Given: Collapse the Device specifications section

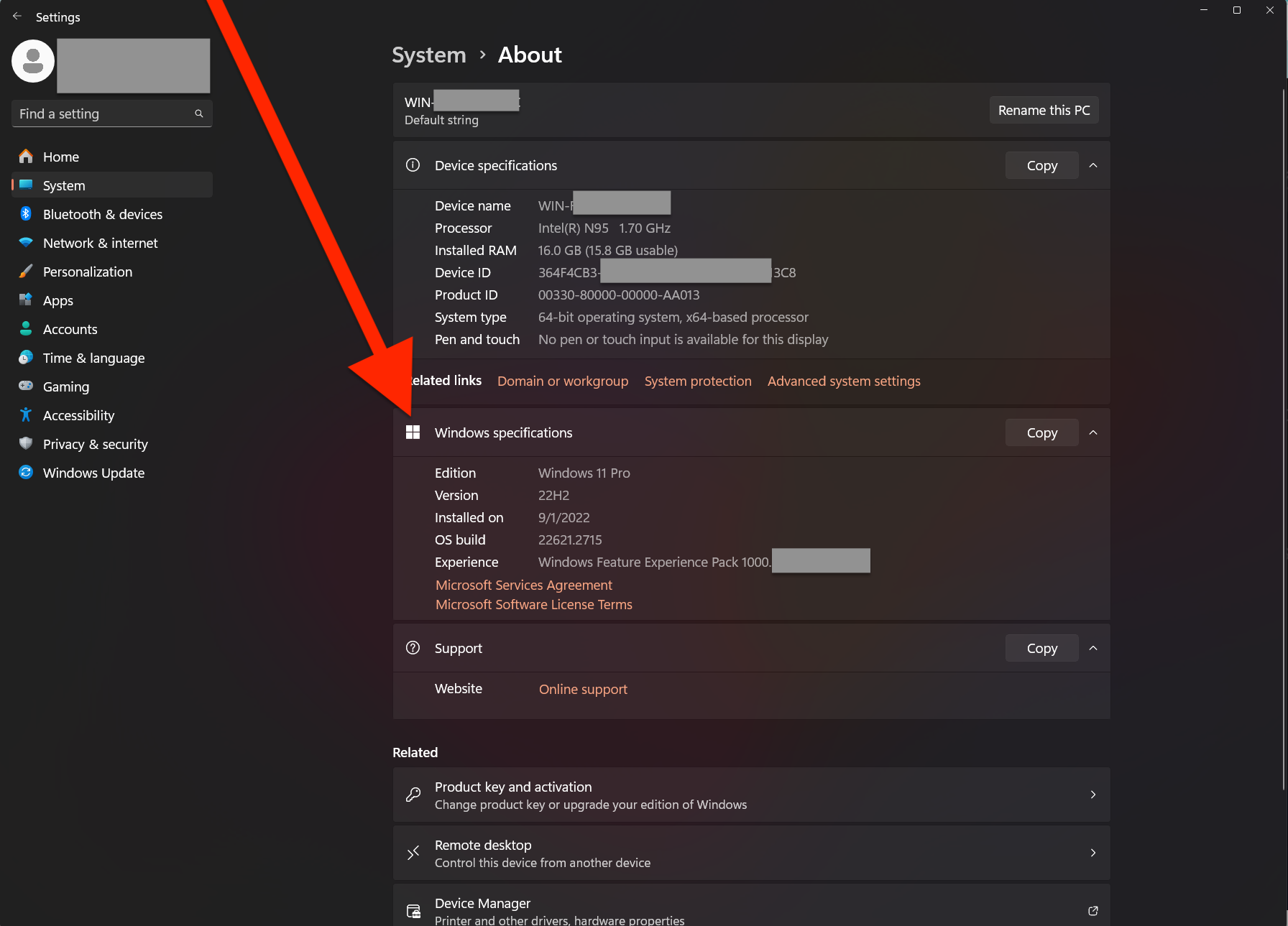Looking at the screenshot, I should click(x=1093, y=165).
